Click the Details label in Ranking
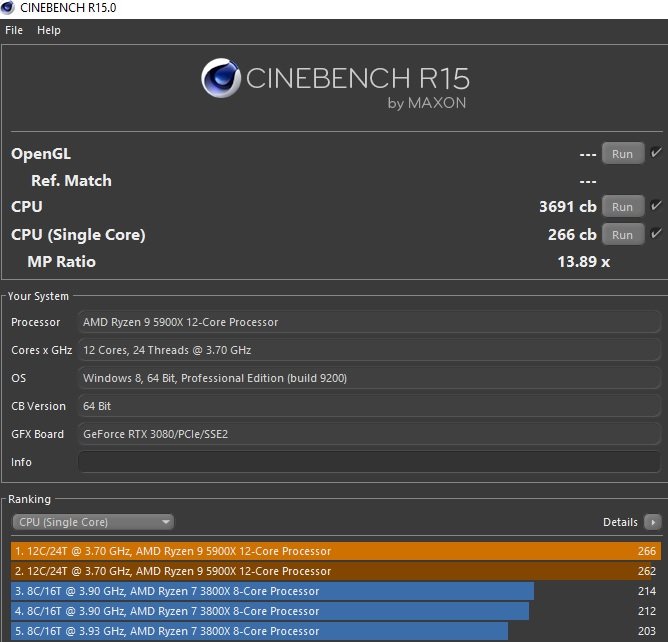Image resolution: width=668 pixels, height=642 pixels. 620,522
